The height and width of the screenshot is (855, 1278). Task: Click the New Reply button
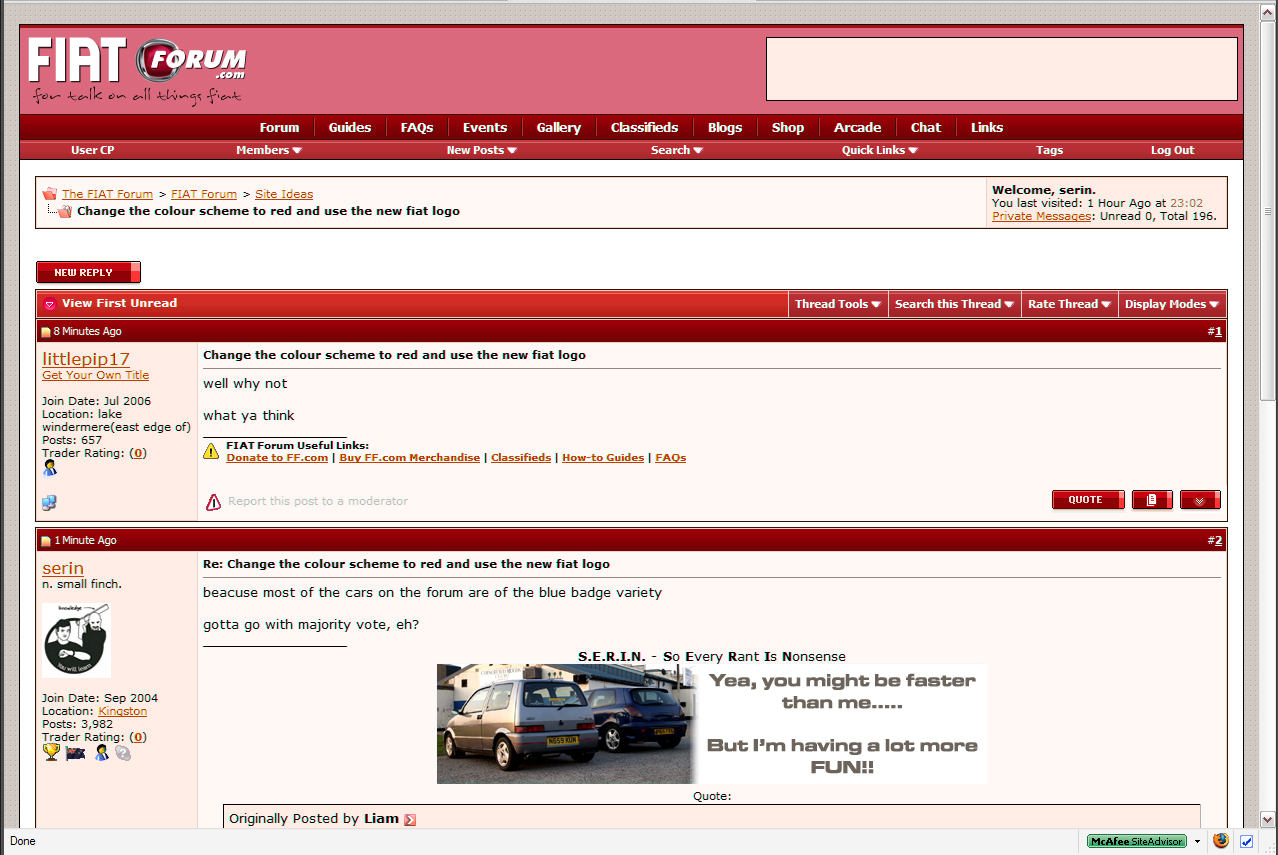[x=88, y=272]
